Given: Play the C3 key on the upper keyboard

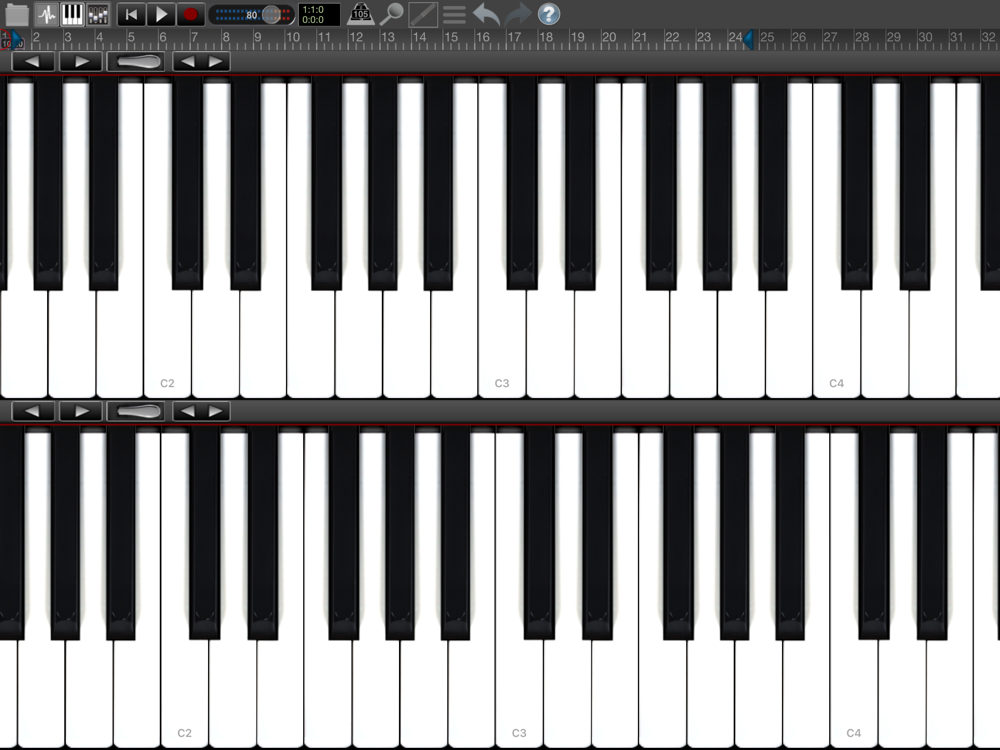Looking at the screenshot, I should [502, 344].
